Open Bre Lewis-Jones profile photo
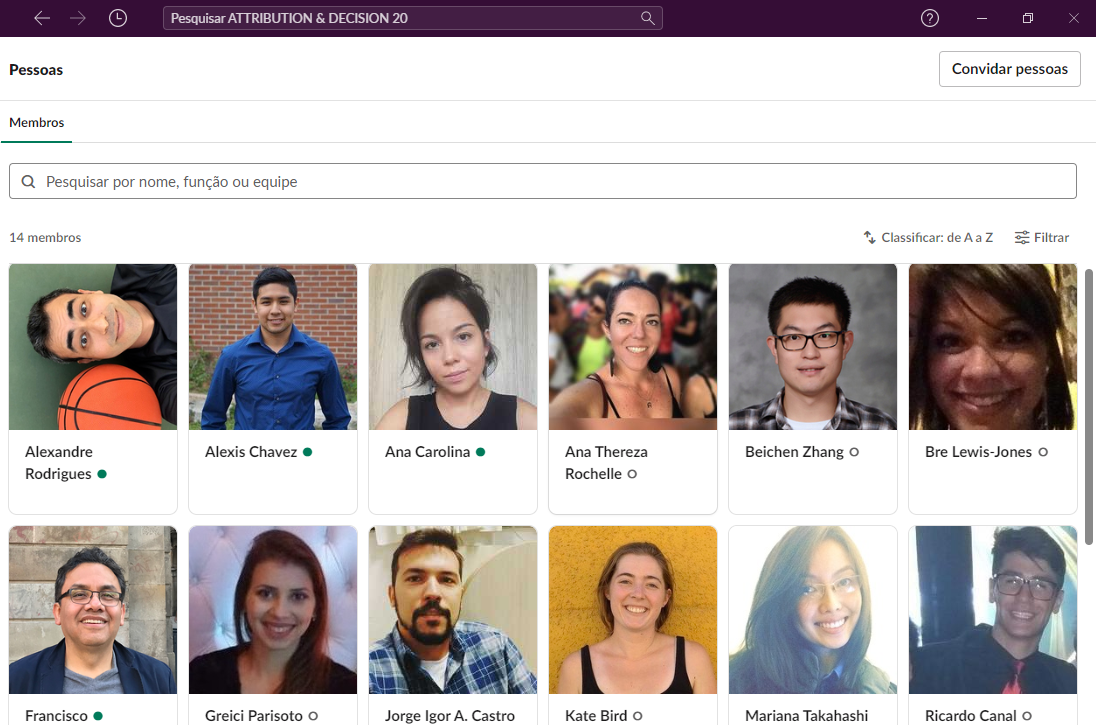The width and height of the screenshot is (1096, 725). point(993,347)
